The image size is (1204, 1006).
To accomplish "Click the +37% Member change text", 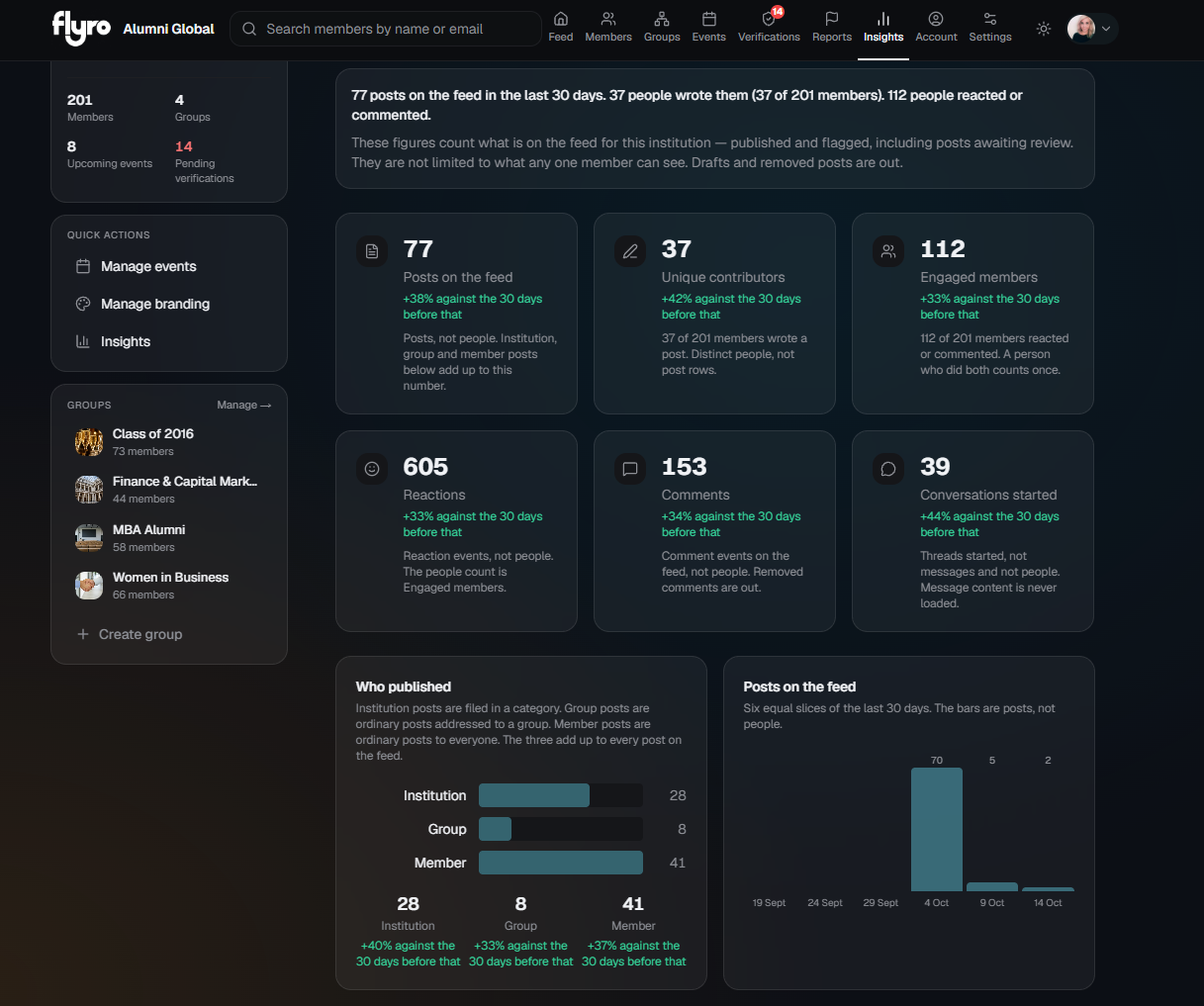I will (x=633, y=954).
